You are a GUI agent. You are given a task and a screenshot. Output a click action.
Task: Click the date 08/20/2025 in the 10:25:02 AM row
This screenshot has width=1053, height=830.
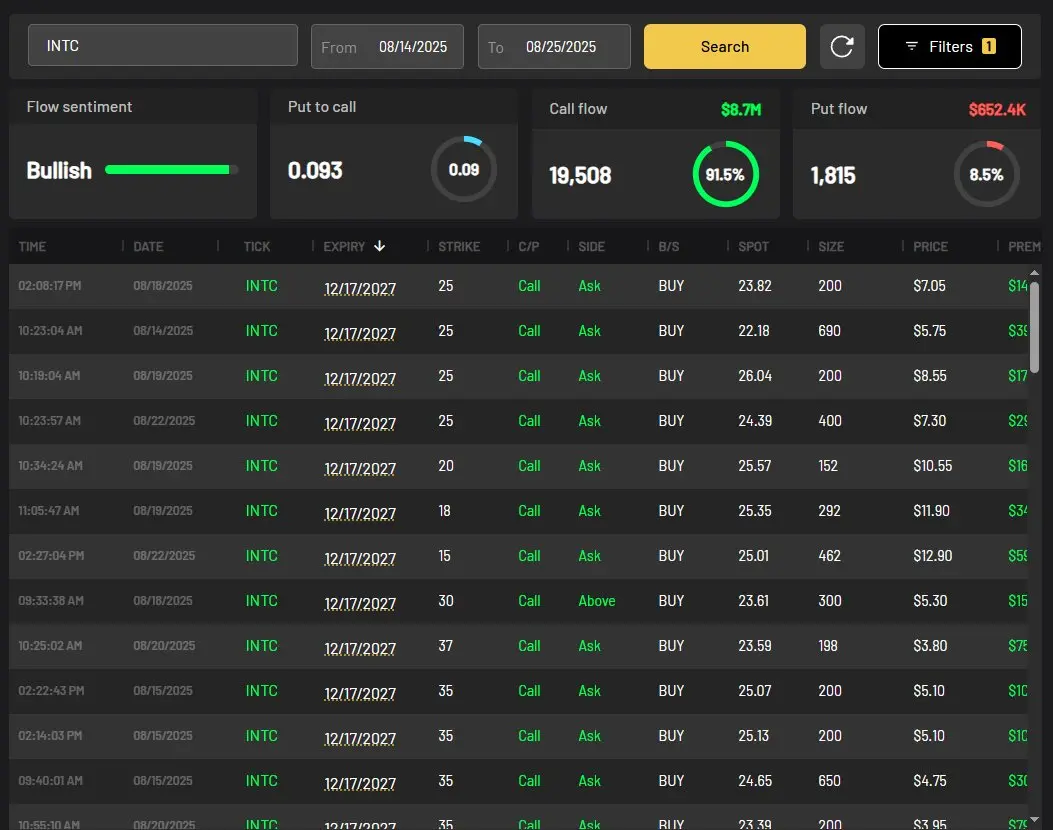click(164, 645)
